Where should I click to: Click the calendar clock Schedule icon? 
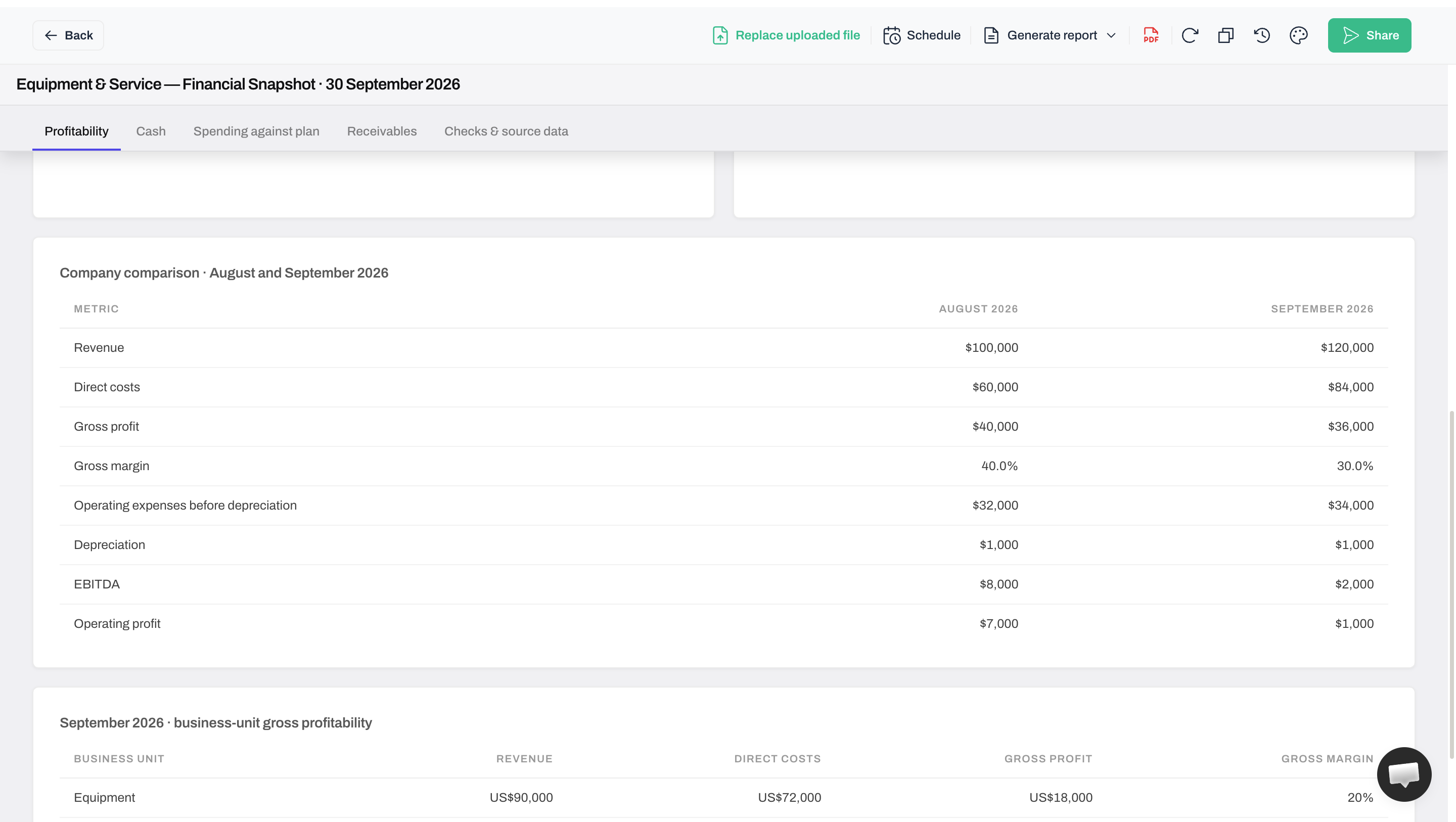click(x=891, y=35)
